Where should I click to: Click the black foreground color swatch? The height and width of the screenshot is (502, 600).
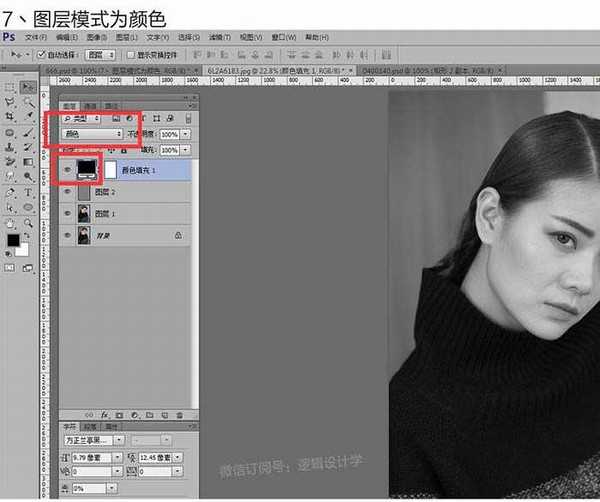(x=13, y=241)
